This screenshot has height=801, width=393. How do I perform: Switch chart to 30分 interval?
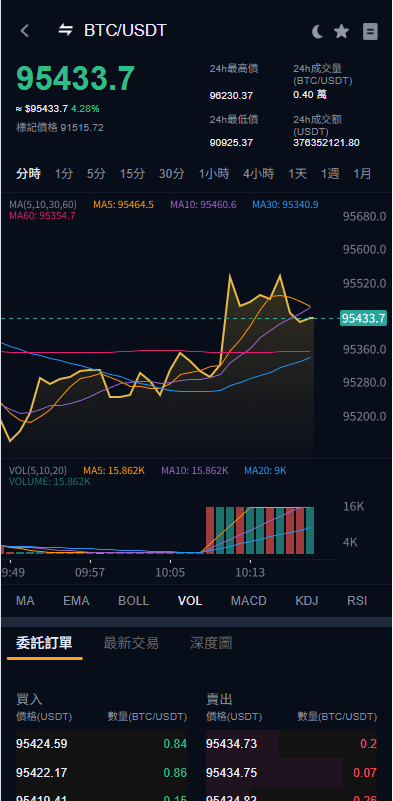coord(171,174)
